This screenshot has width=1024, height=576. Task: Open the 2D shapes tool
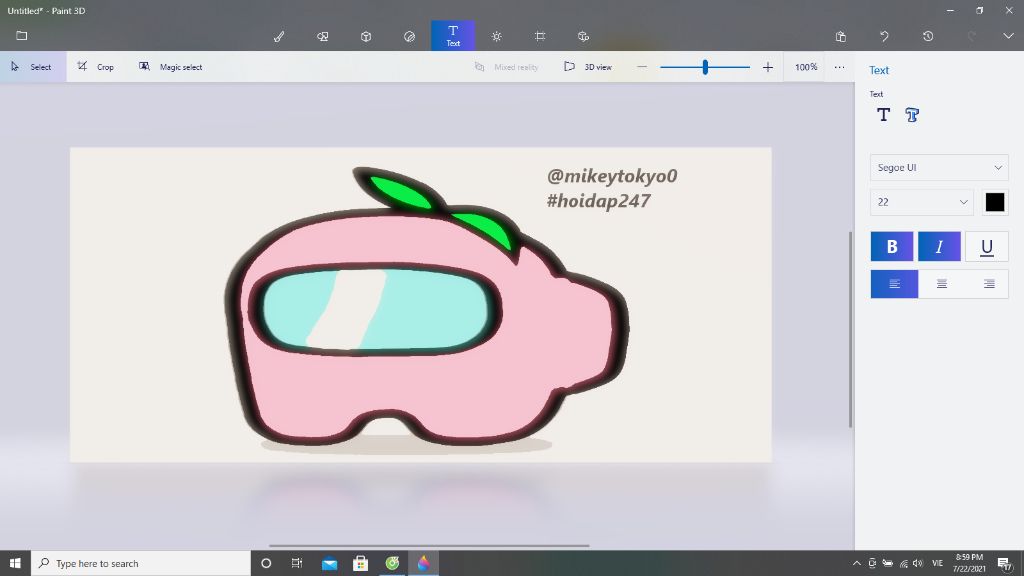(323, 37)
